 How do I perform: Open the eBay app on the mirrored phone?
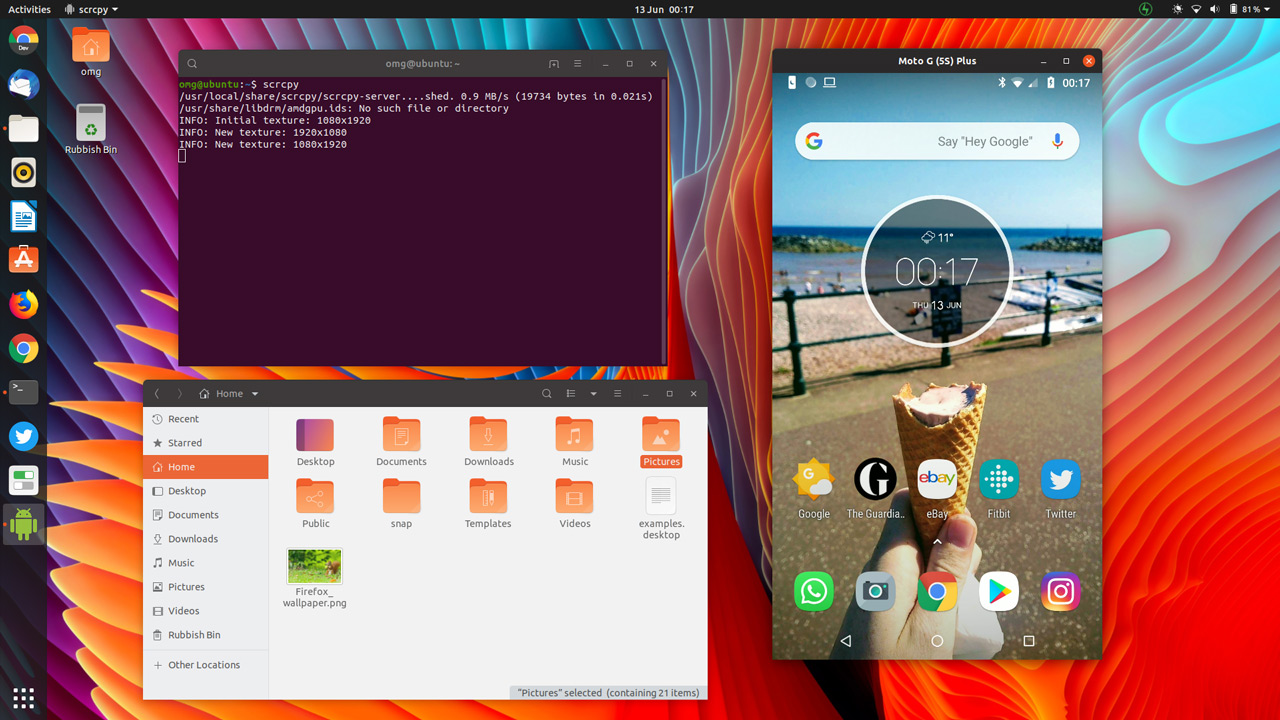pos(937,480)
